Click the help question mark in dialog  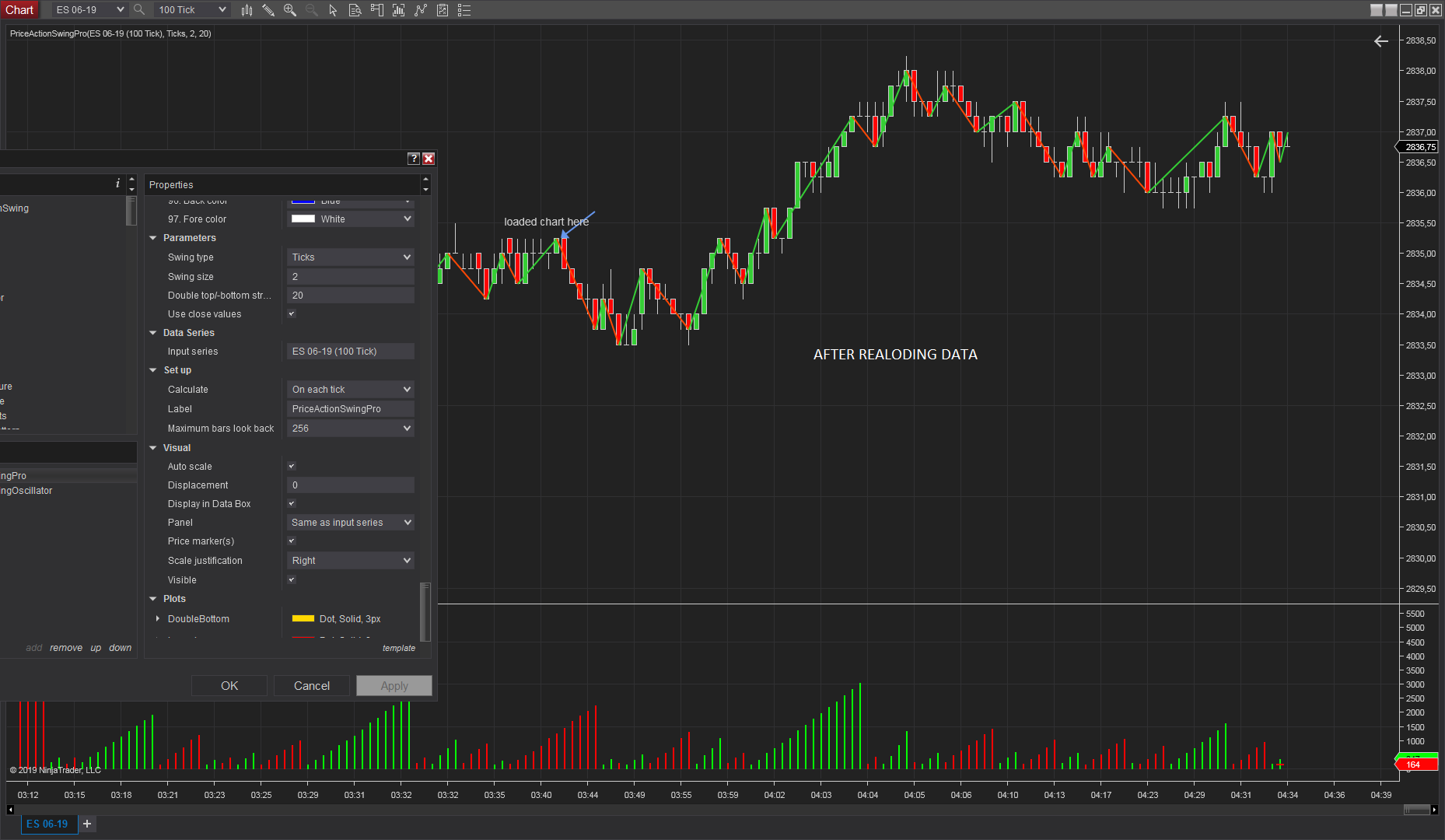[414, 159]
